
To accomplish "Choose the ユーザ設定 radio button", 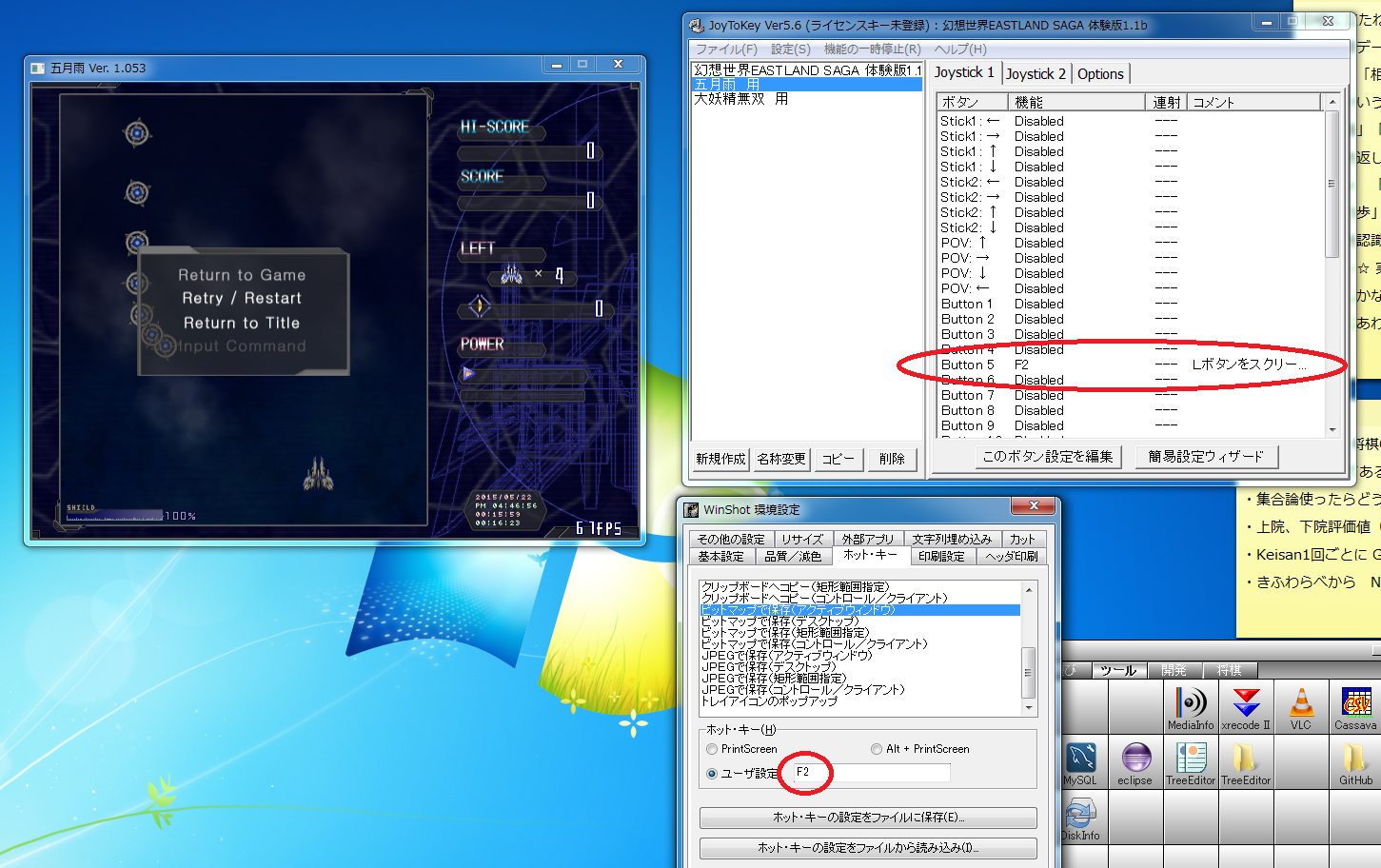I will (x=712, y=774).
